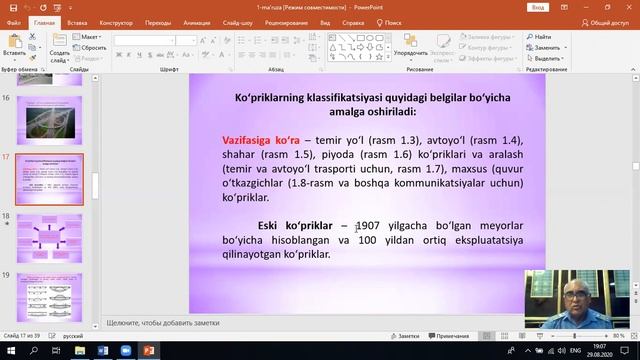Switch to the Слайд-шоу tab
The height and width of the screenshot is (360, 640).
pos(238,23)
